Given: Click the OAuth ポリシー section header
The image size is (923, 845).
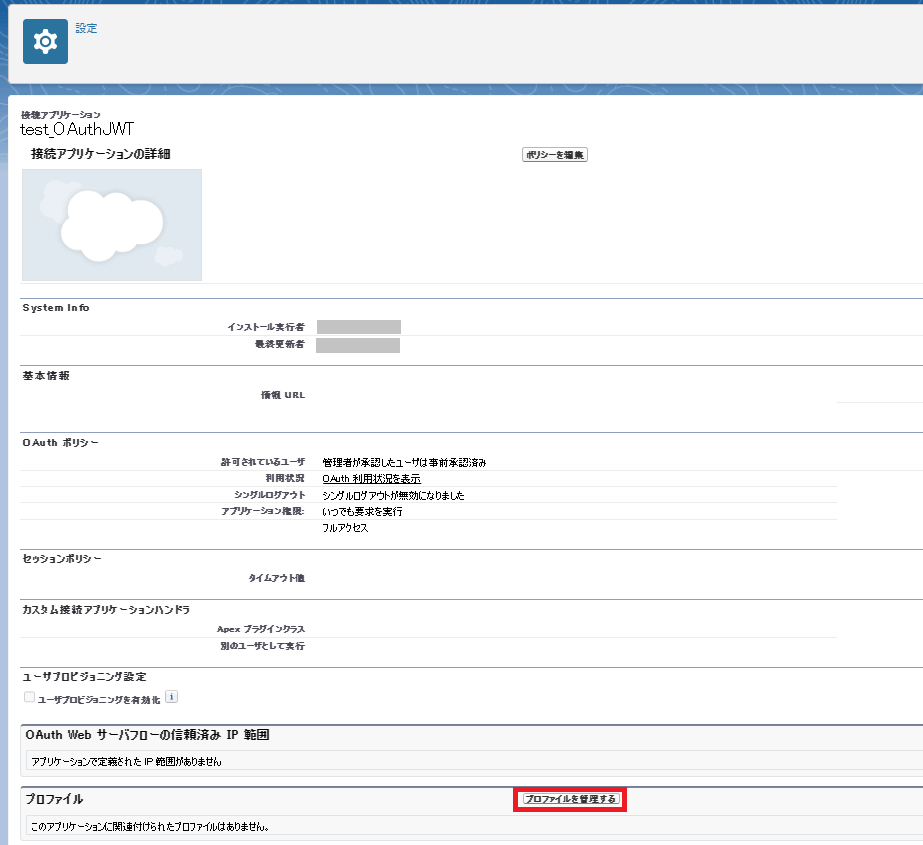Looking at the screenshot, I should pyautogui.click(x=60, y=442).
